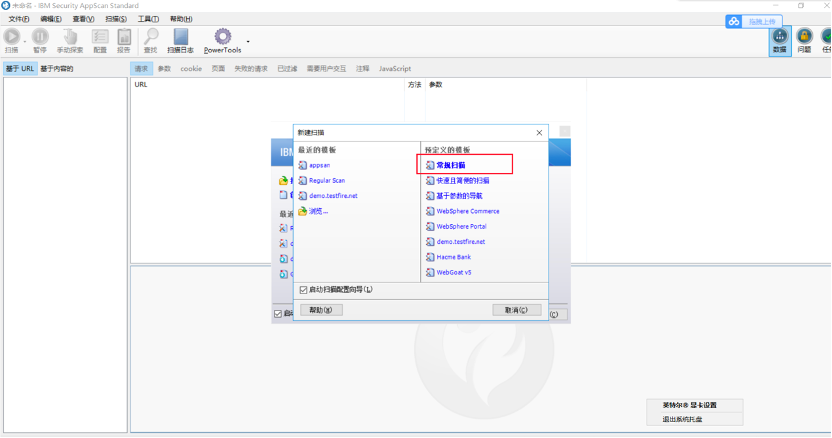The height and width of the screenshot is (438, 832).
Task: Click the Browse (浏览...) folder icon
Action: (302, 211)
